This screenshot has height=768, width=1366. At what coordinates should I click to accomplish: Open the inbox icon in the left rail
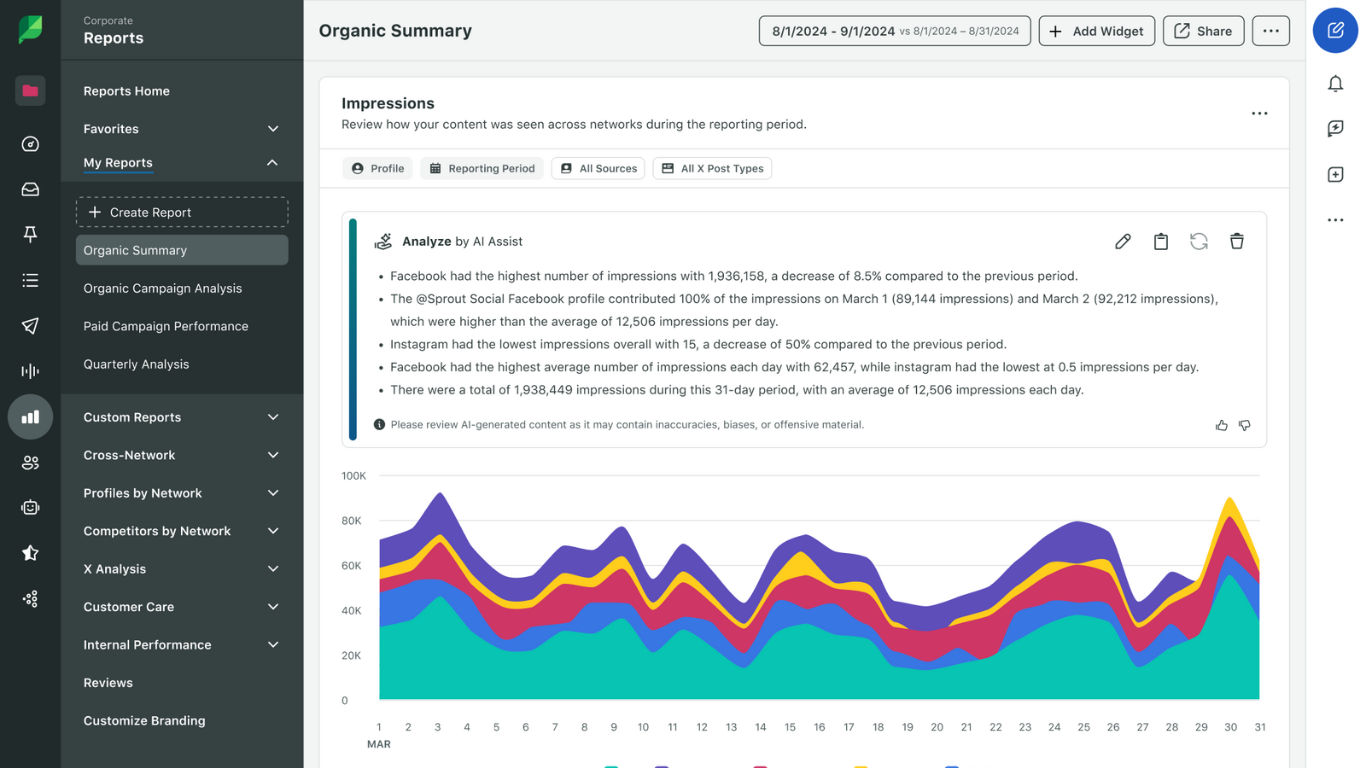(30, 189)
